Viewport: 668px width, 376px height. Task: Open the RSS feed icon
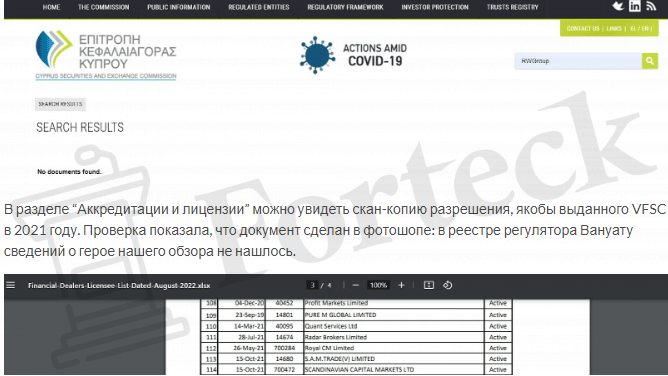[x=651, y=6]
